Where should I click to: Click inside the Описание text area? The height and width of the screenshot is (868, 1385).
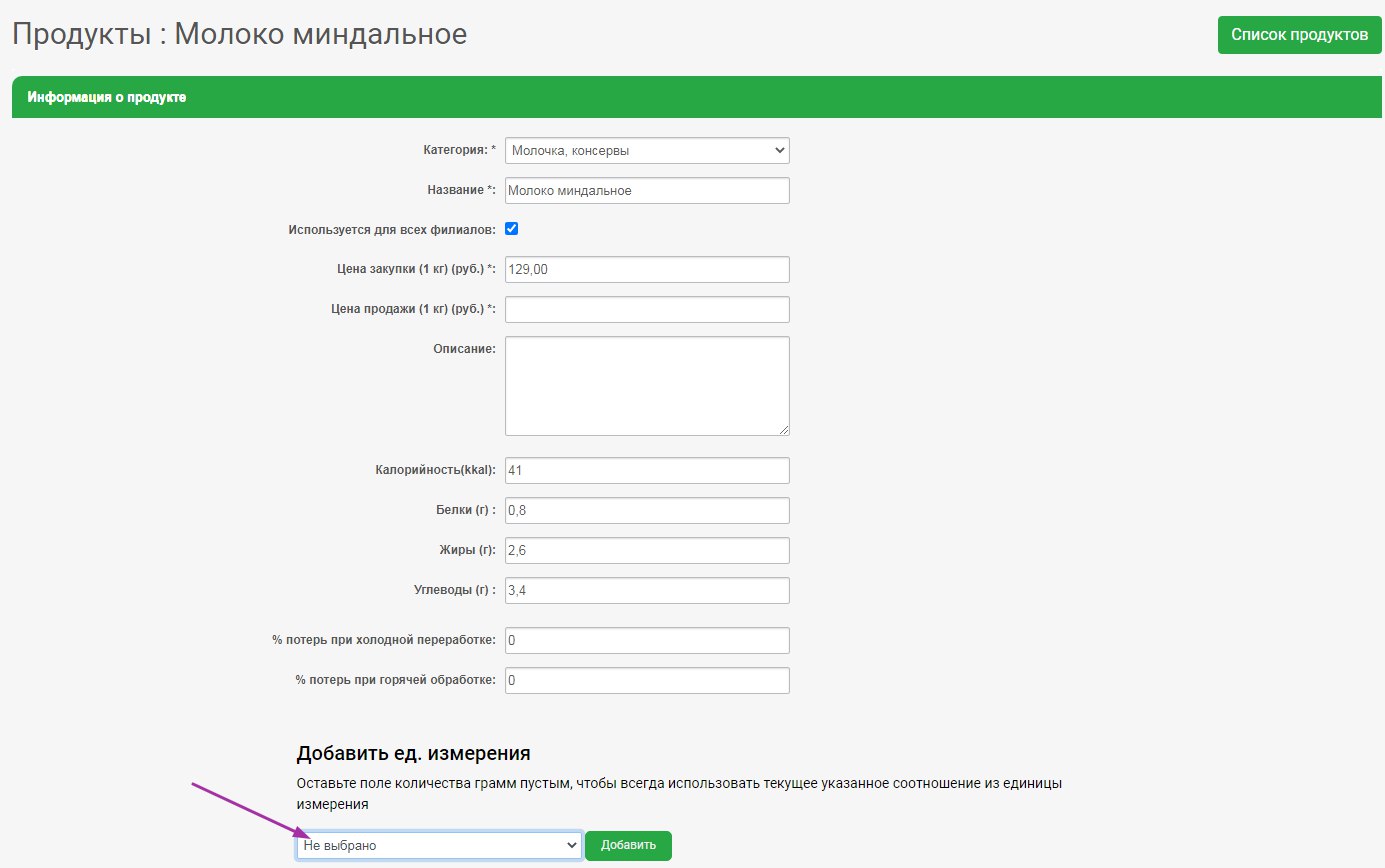pyautogui.click(x=647, y=385)
